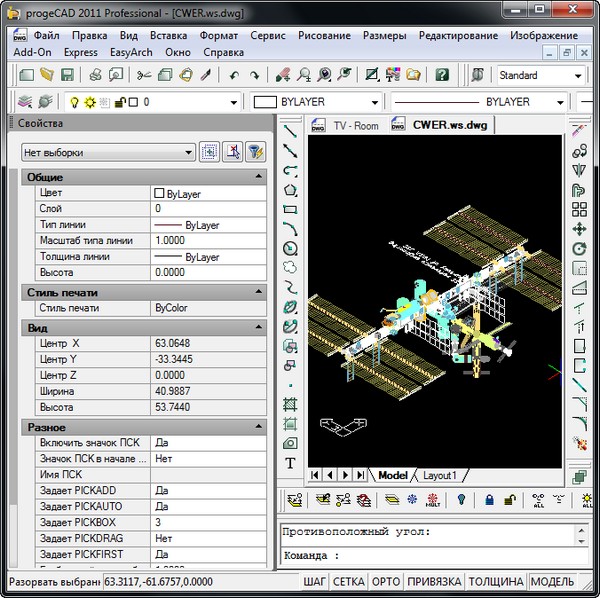Open the Standard text style dropdown

tap(578, 75)
